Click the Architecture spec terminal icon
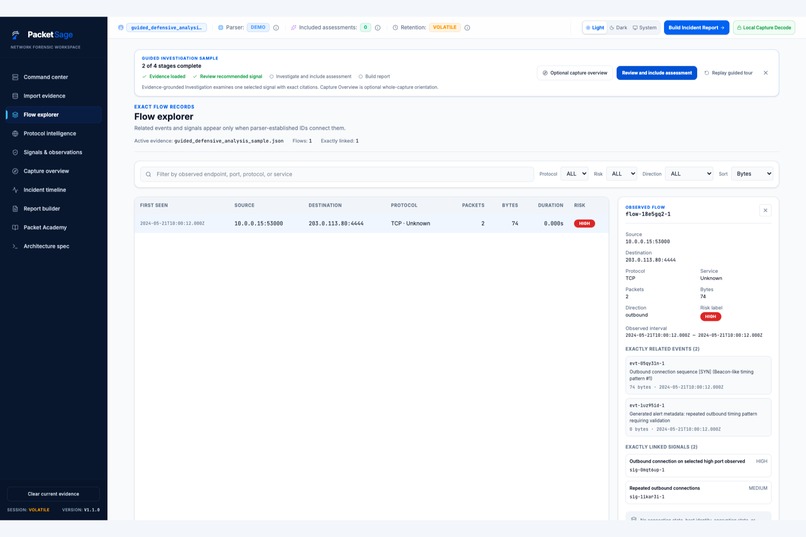The height and width of the screenshot is (537, 806). coord(15,246)
